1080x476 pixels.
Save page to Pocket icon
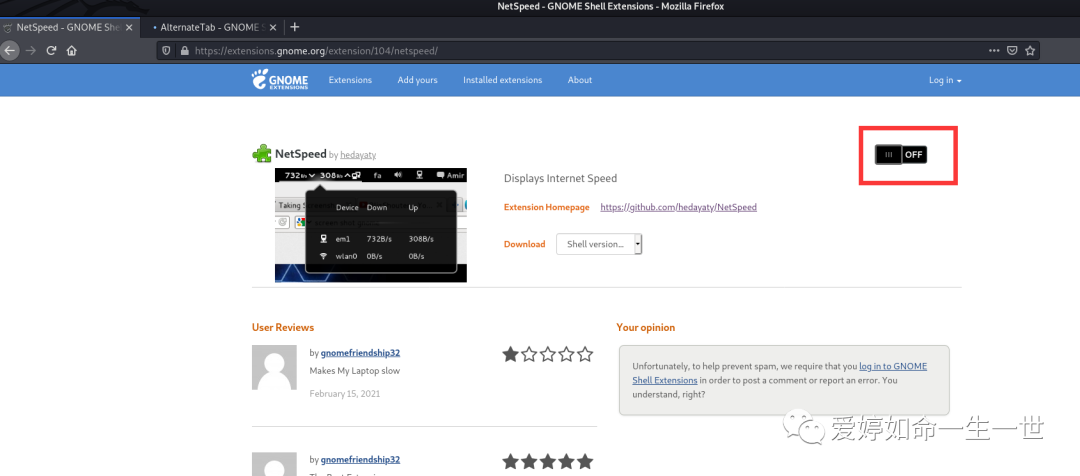pos(1012,50)
